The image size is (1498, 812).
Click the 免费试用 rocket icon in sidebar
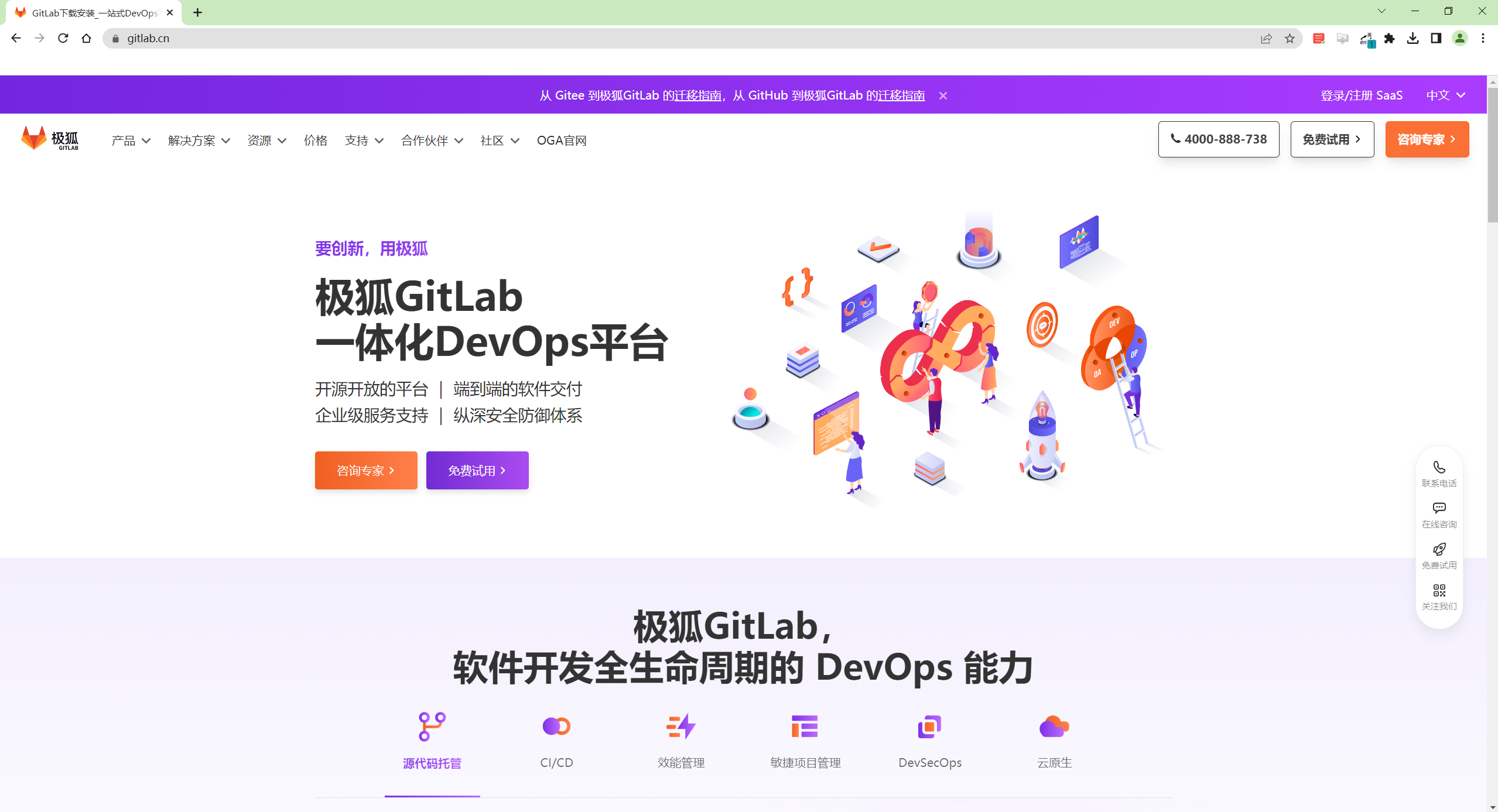pyautogui.click(x=1439, y=549)
